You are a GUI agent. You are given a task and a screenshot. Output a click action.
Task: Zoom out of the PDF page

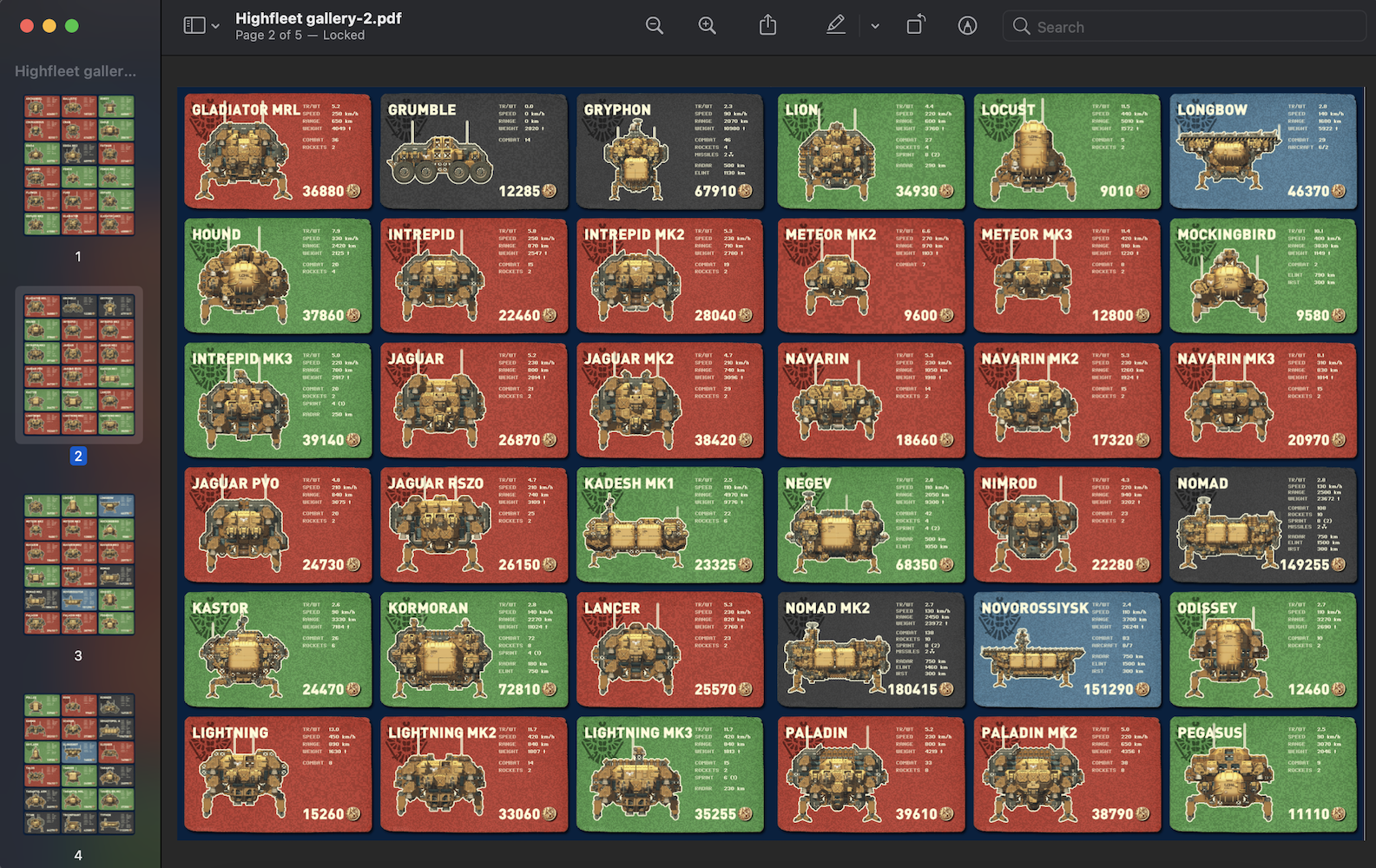[655, 26]
